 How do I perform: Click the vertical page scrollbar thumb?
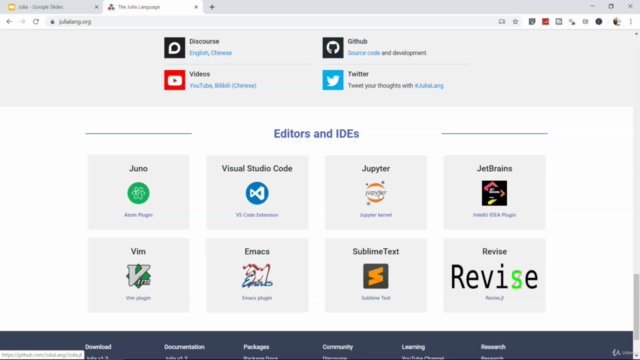click(636, 306)
